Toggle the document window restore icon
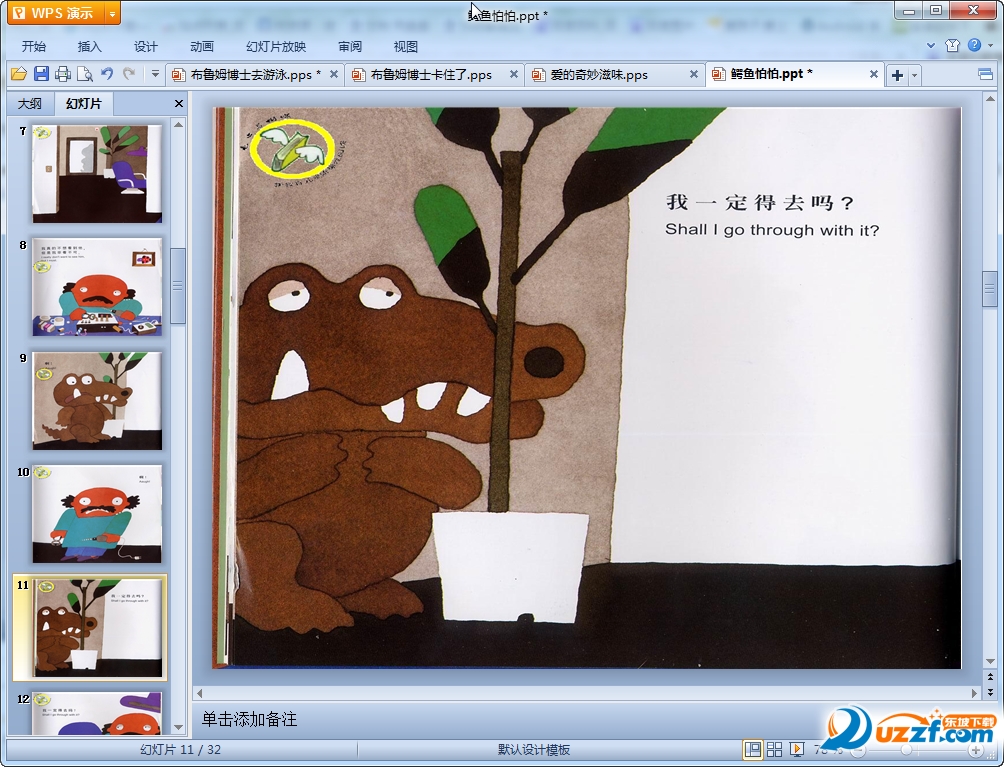This screenshot has width=1004, height=767. [985, 74]
